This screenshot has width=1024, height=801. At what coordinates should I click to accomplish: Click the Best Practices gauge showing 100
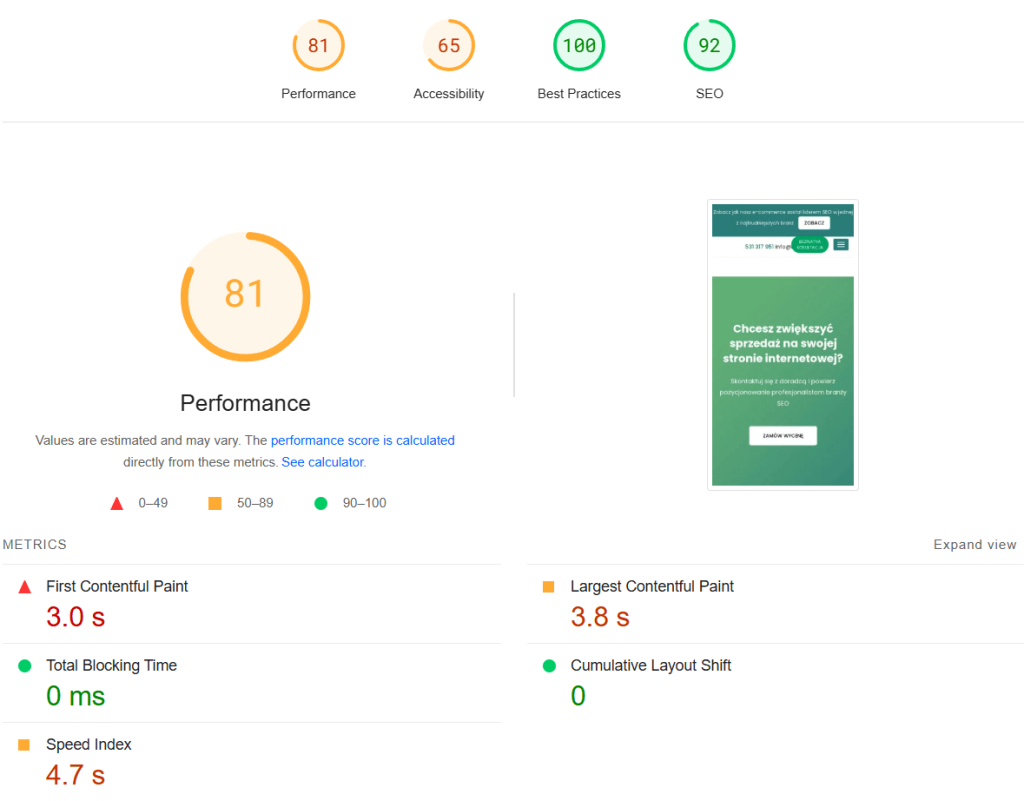coord(579,46)
